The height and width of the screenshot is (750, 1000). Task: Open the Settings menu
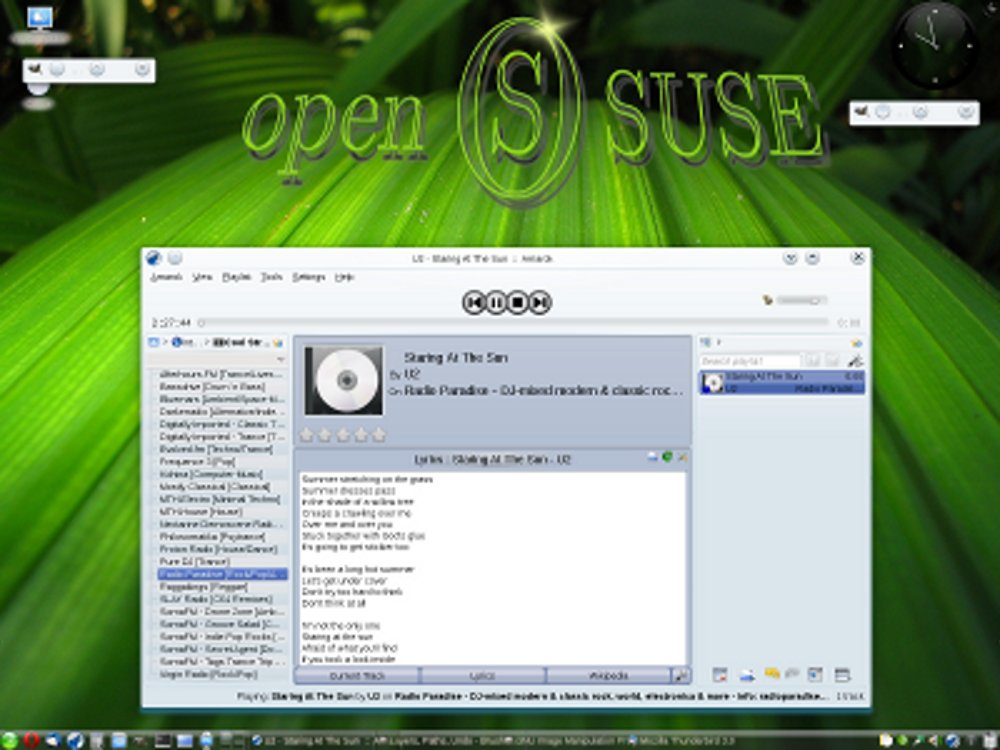pos(309,277)
